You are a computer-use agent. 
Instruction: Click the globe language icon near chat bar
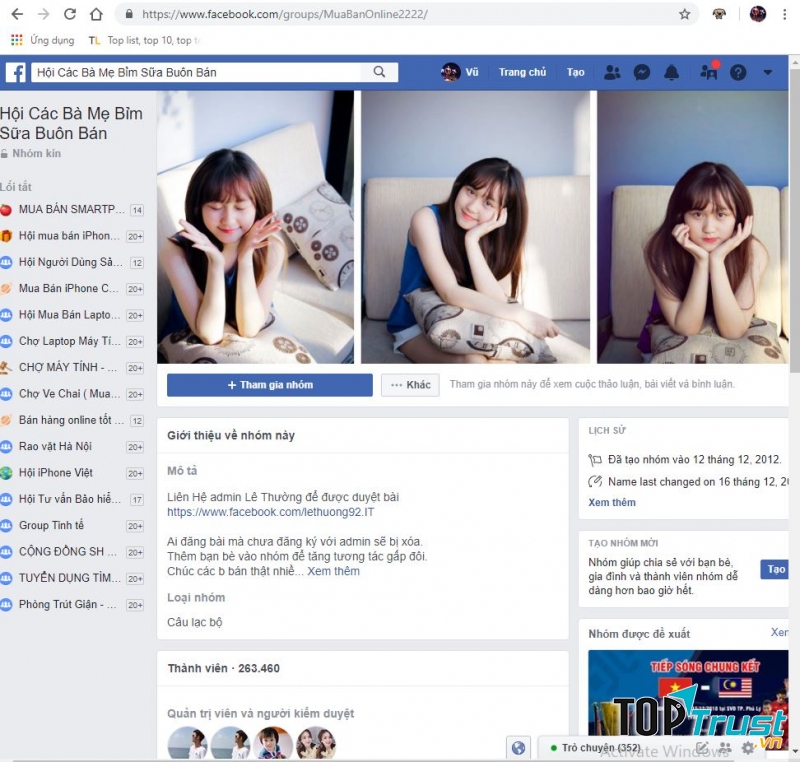click(518, 746)
